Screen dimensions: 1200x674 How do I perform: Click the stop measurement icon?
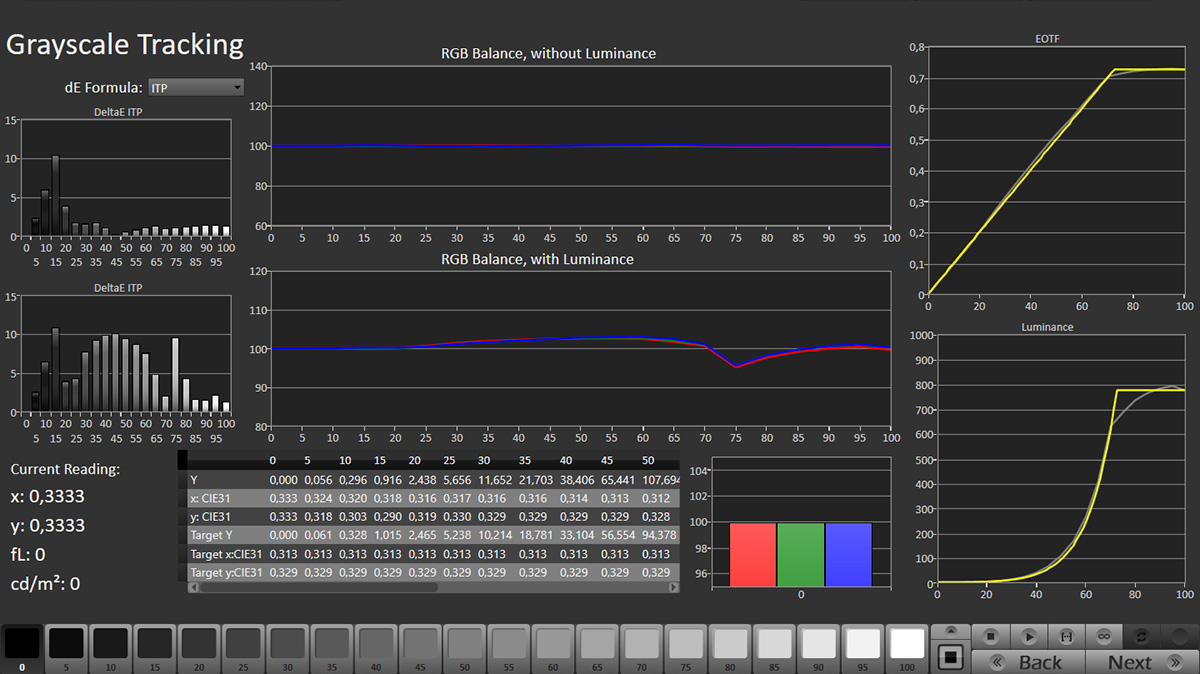coord(989,636)
